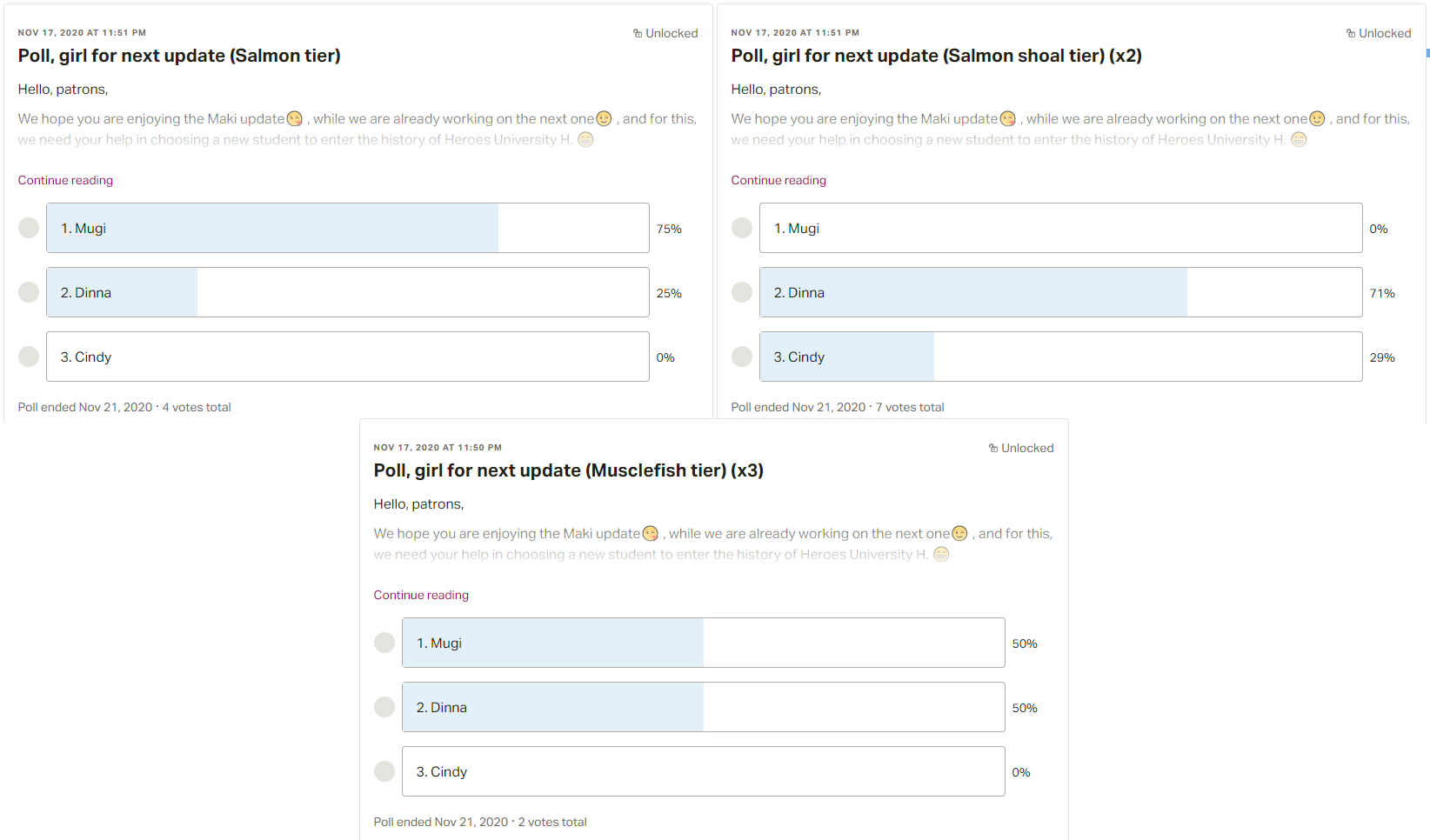Select Cindy radio button in Salmon tier poll
The width and height of the screenshot is (1430, 840).
pos(29,357)
